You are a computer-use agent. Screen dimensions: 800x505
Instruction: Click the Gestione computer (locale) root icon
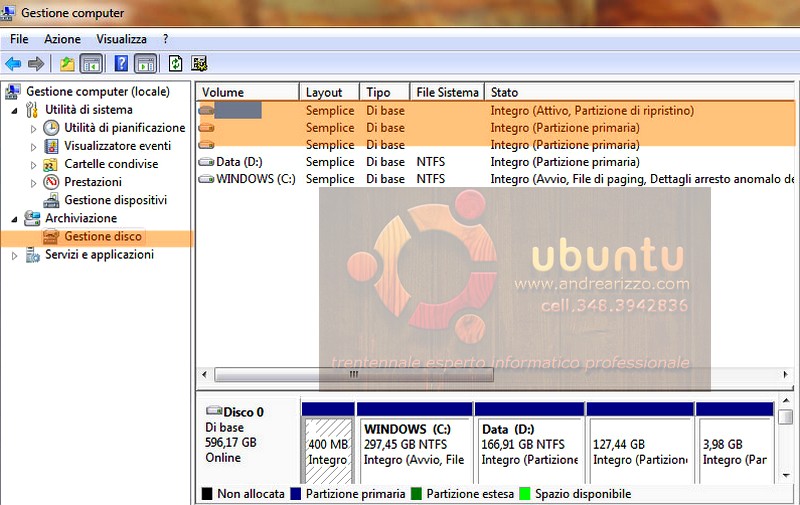[x=13, y=91]
